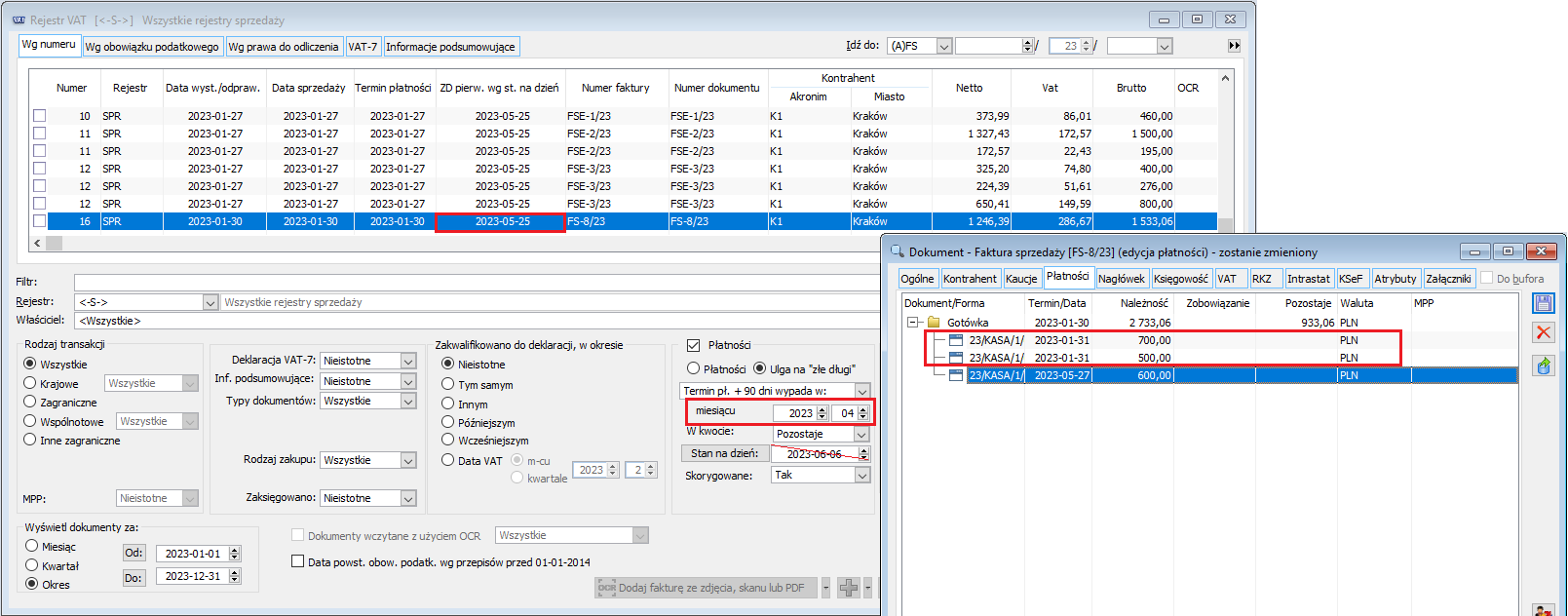1568x616 pixels.
Task: Click the magnifier icon in document title bar
Action: point(897,251)
